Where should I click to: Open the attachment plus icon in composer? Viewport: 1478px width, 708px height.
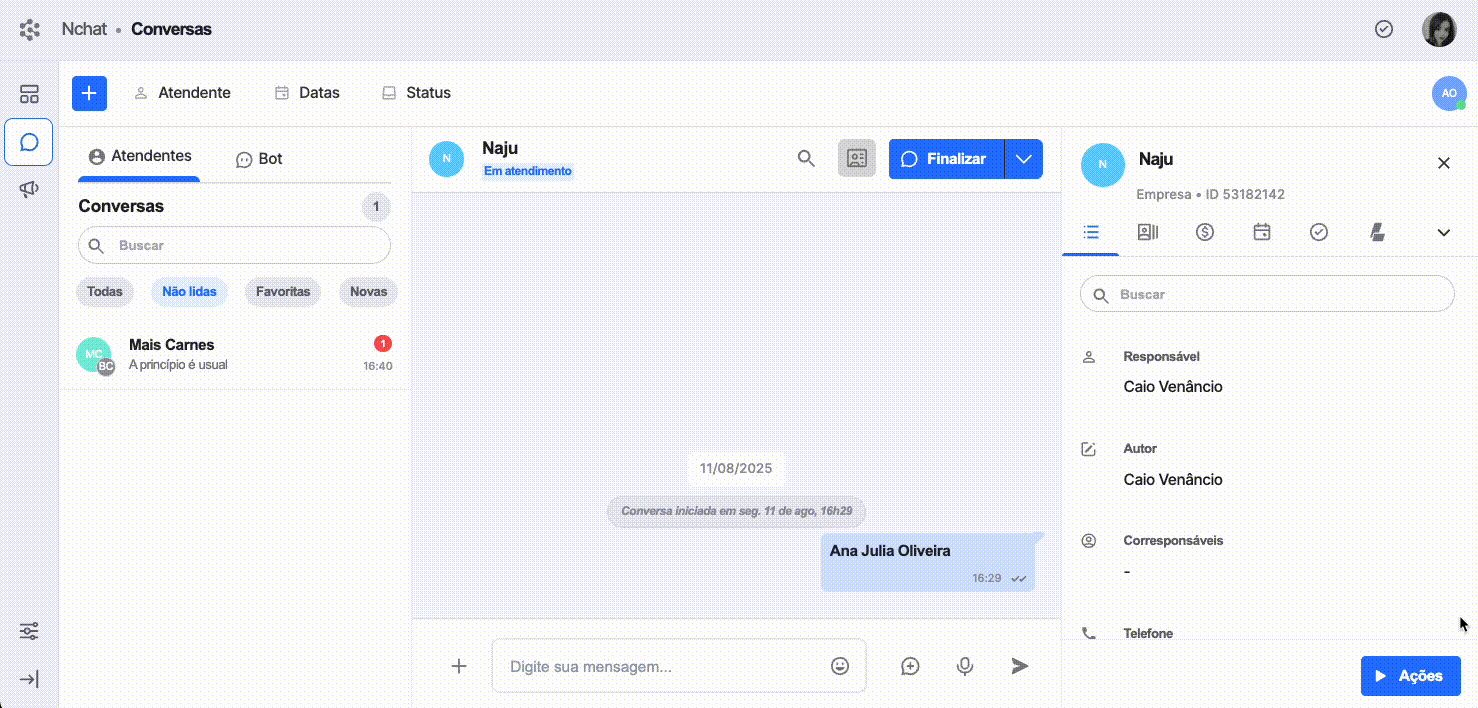pos(459,665)
